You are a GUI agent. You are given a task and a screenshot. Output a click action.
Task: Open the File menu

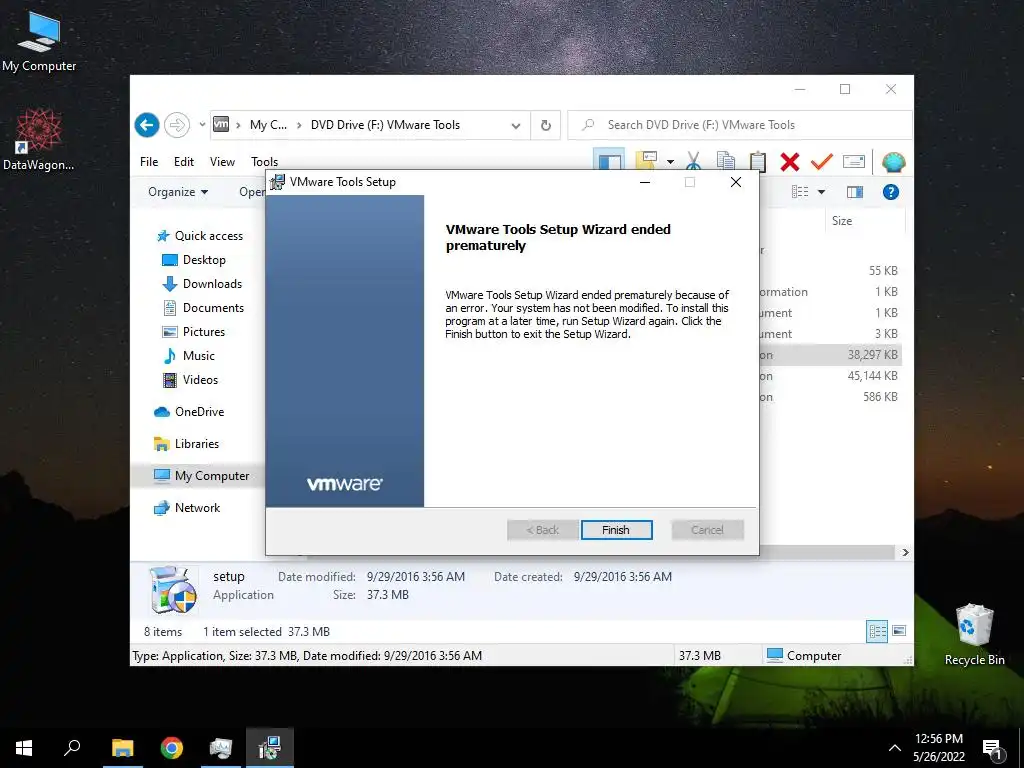pos(149,162)
